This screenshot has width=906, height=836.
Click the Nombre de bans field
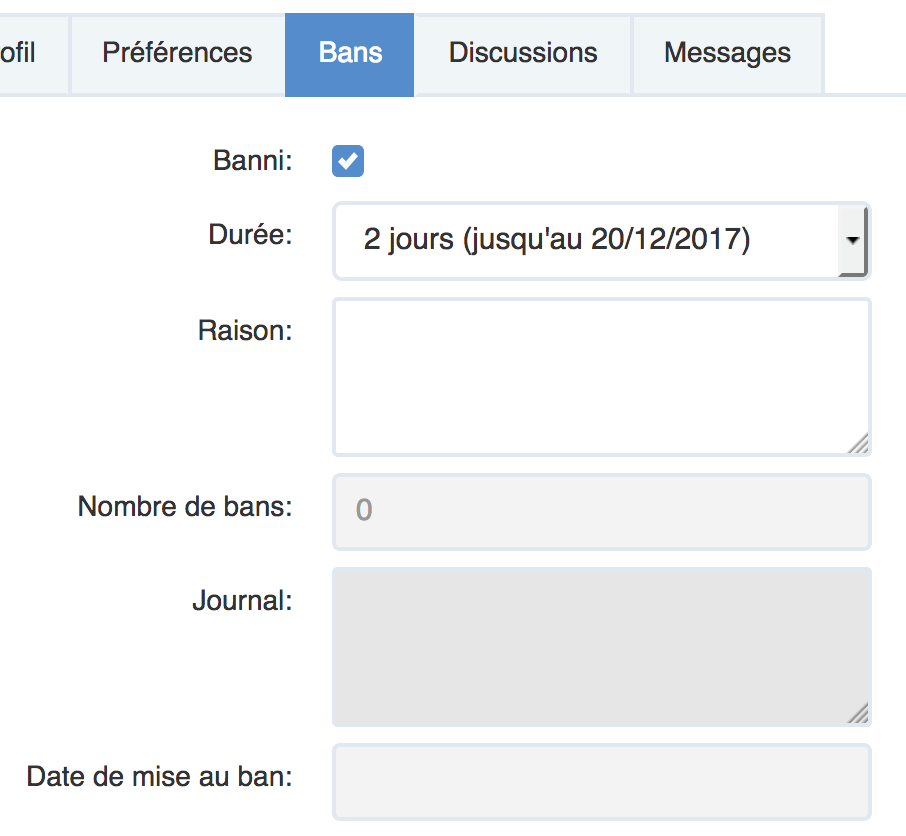(600, 511)
